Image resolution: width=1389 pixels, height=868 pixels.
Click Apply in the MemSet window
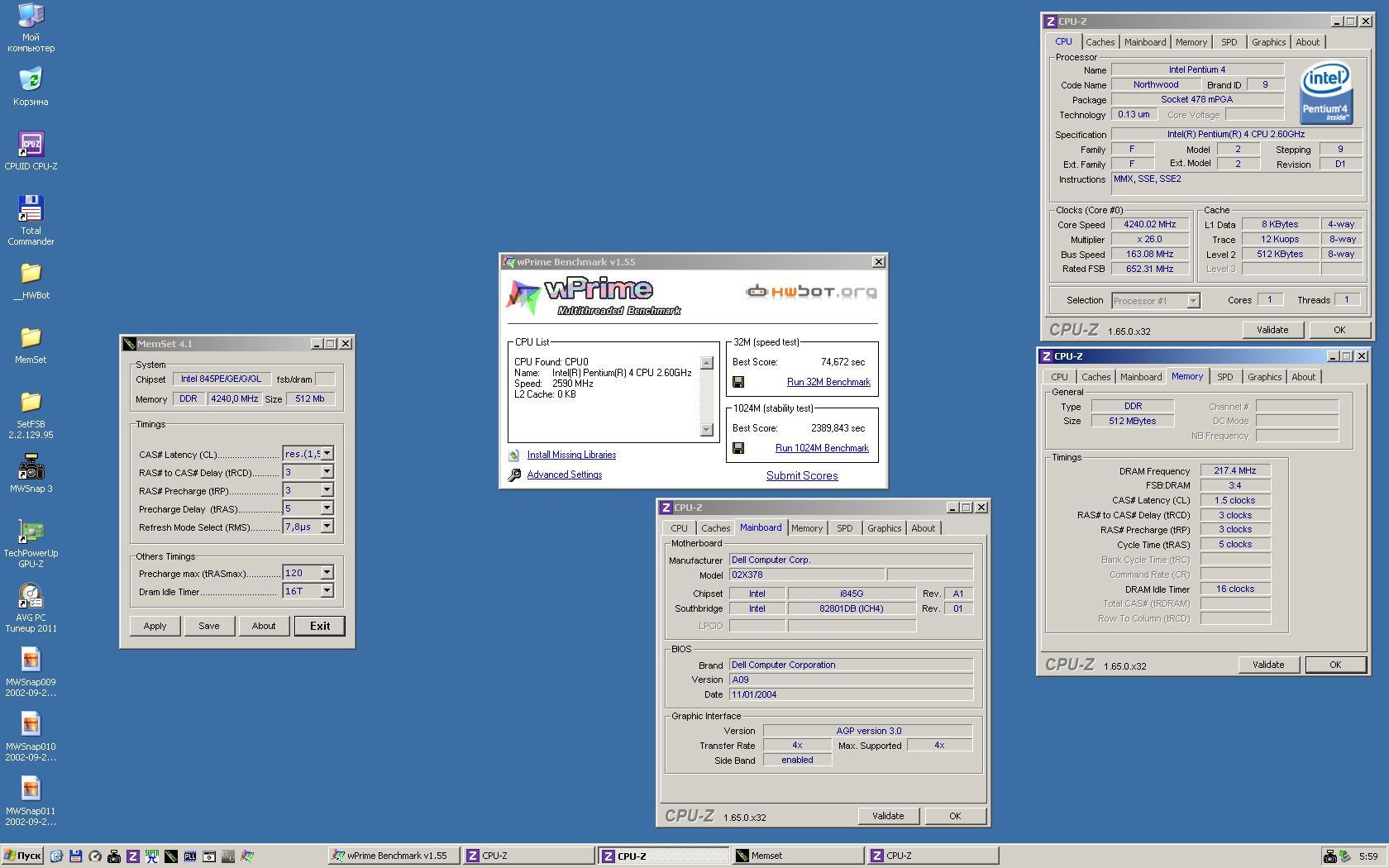pyautogui.click(x=155, y=626)
